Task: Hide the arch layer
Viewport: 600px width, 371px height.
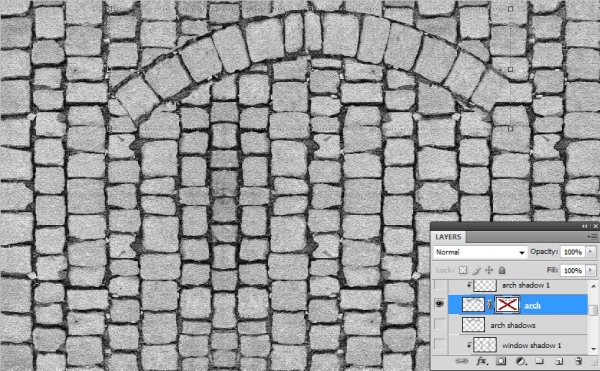Action: click(x=439, y=304)
